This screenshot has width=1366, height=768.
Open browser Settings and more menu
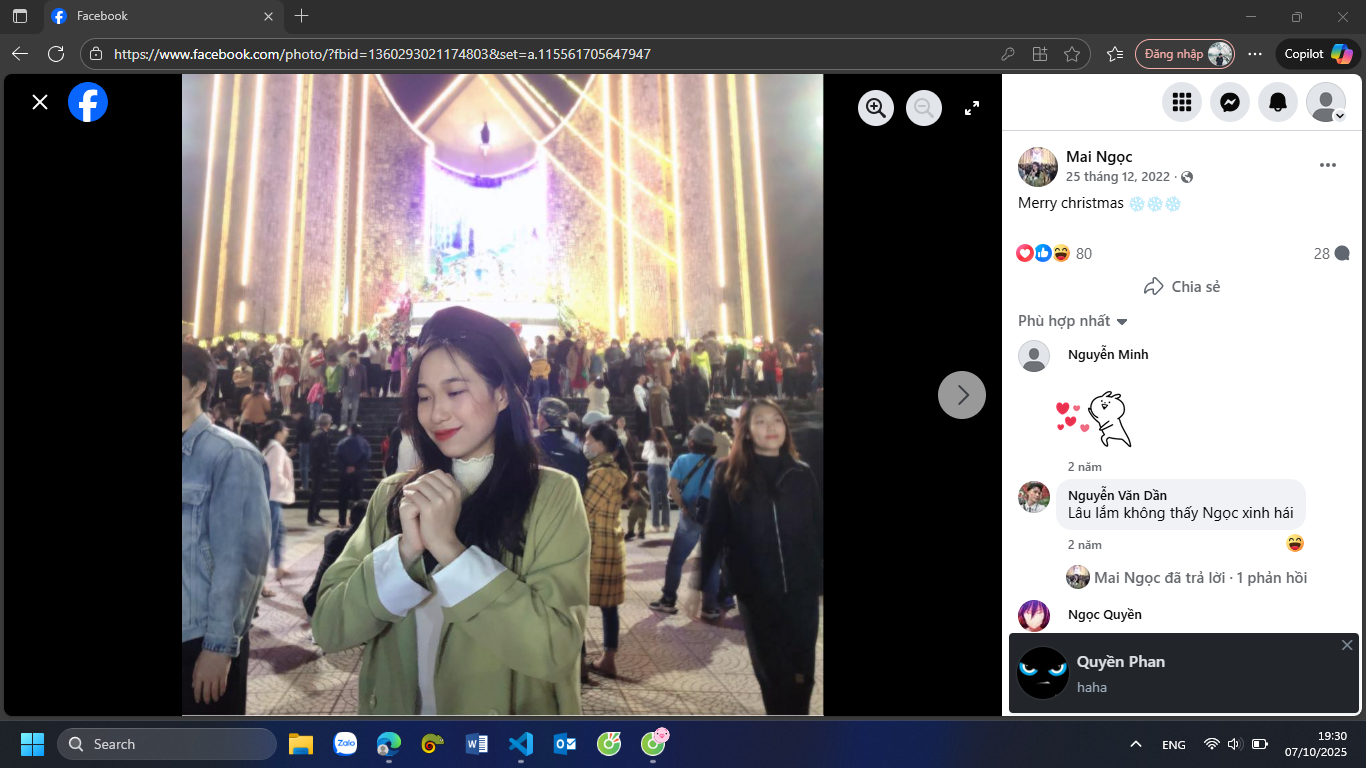click(x=1255, y=54)
